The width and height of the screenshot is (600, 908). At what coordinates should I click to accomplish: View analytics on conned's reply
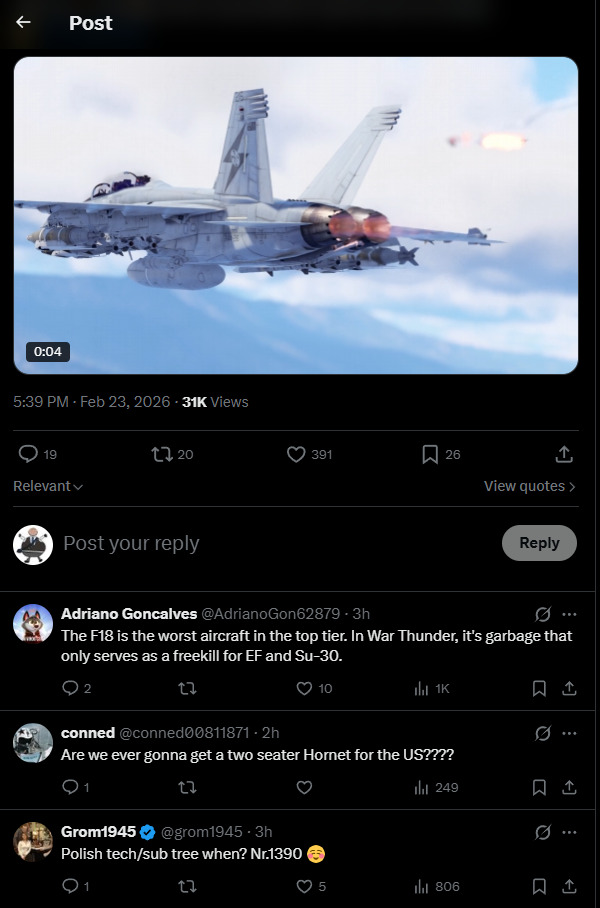click(421, 787)
